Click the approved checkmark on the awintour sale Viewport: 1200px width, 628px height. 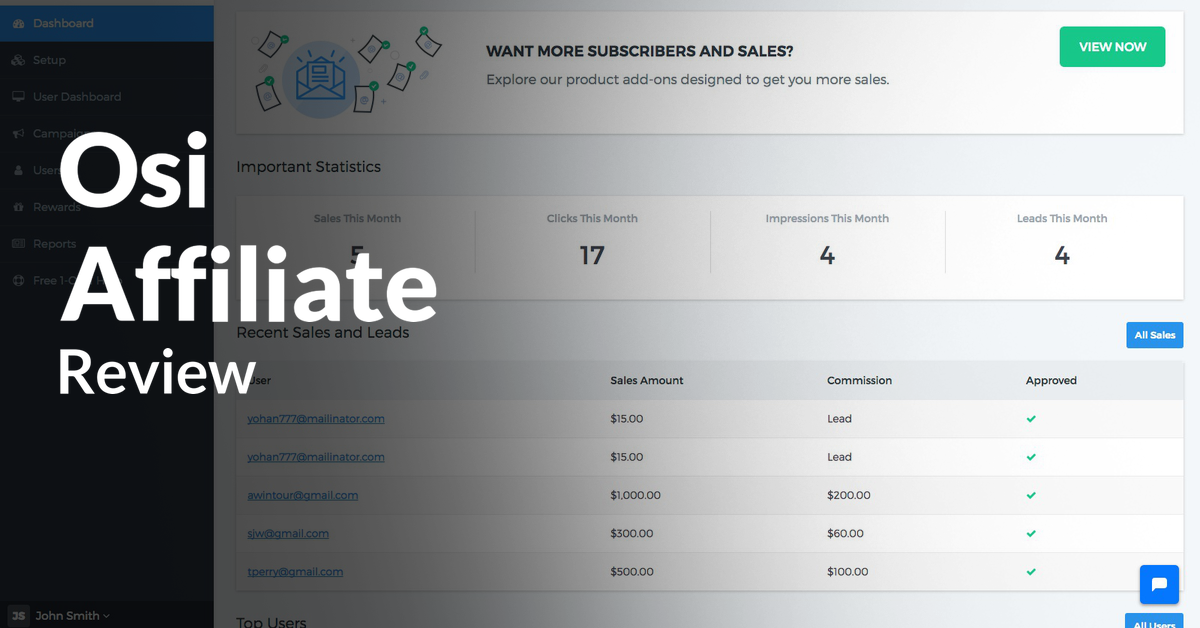pyautogui.click(x=1031, y=495)
